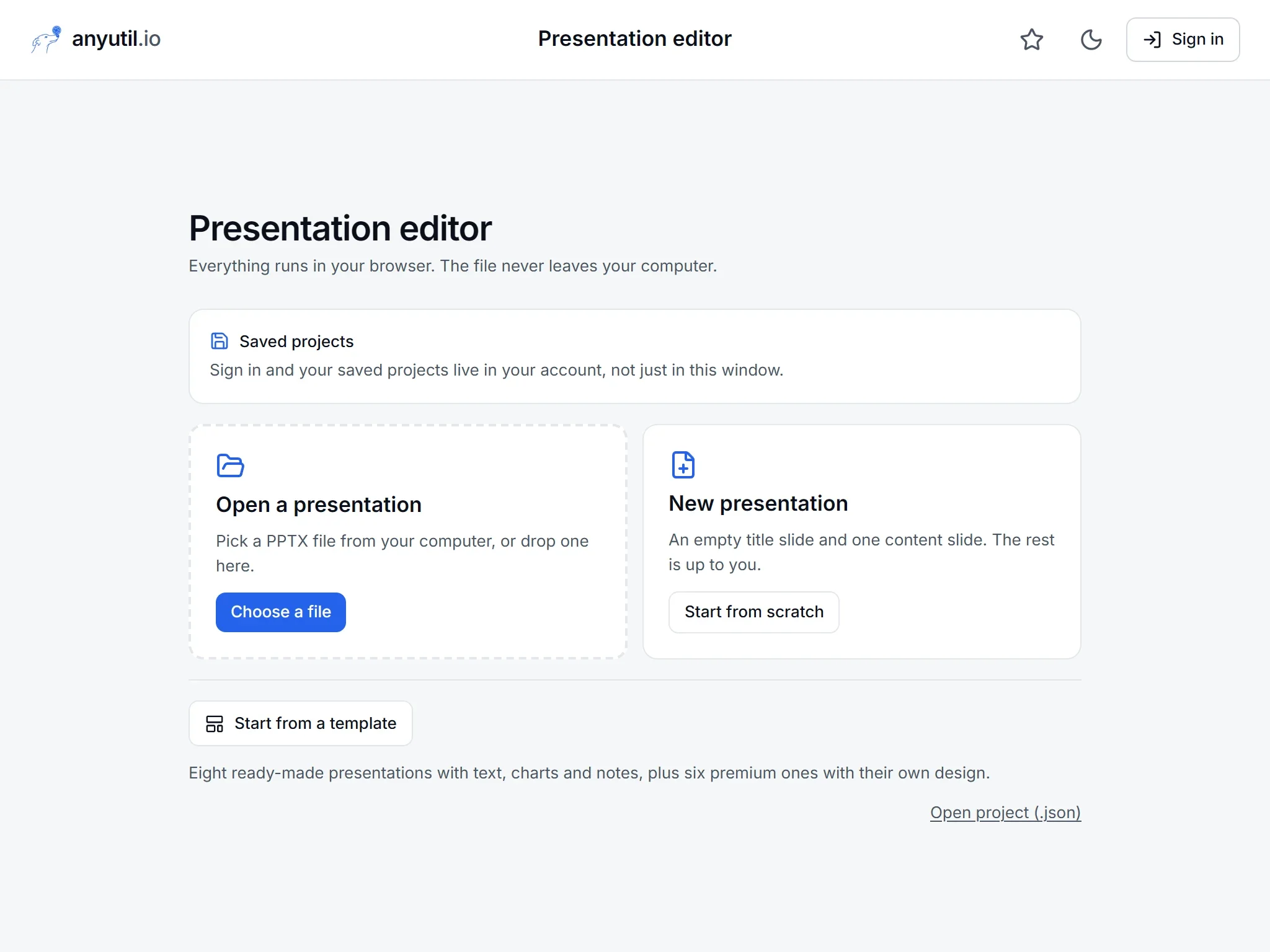Click the header title Presentation editor
Viewport: 1270px width, 952px height.
pyautogui.click(x=634, y=38)
